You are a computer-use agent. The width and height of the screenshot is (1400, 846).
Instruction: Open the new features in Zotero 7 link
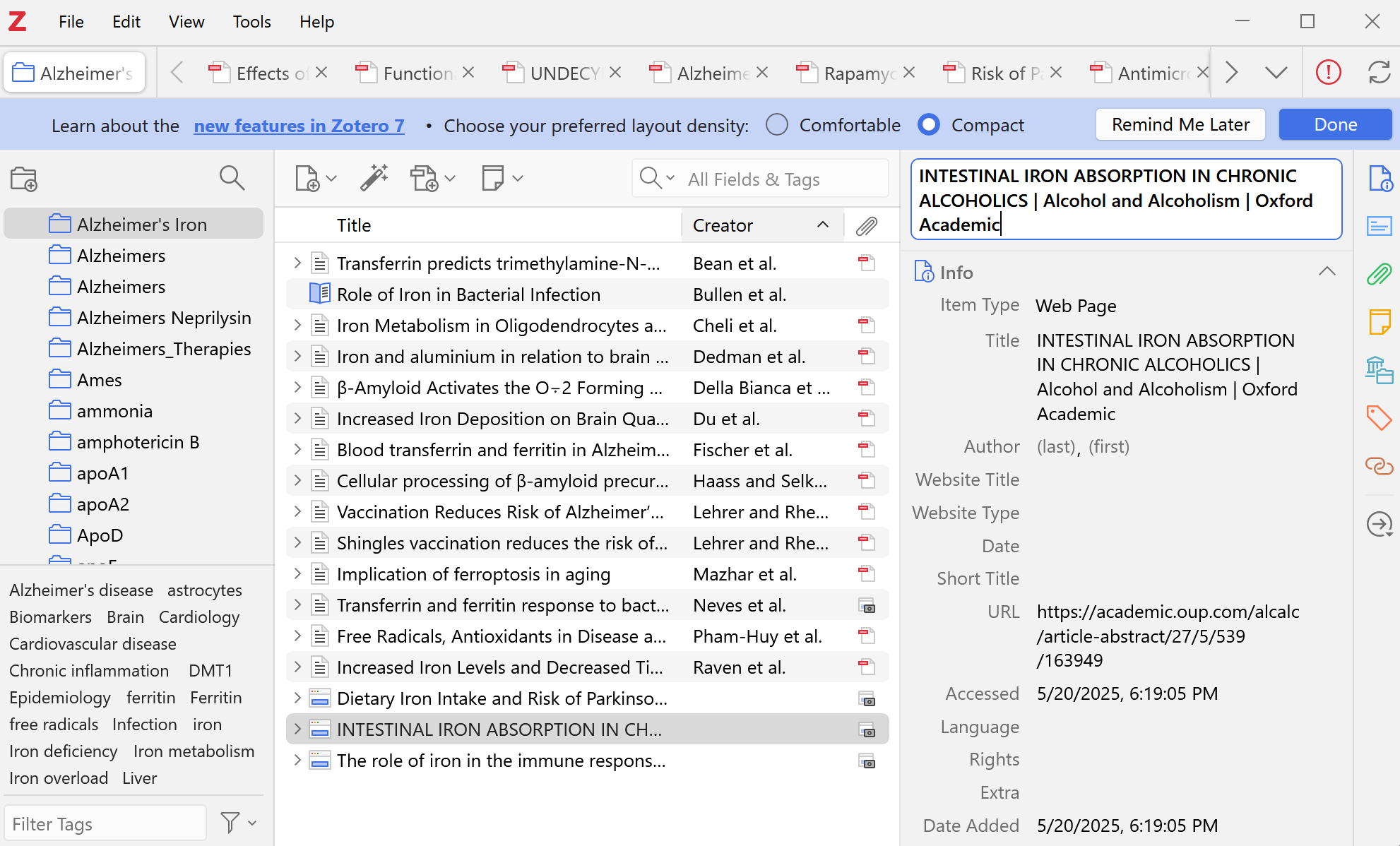pos(299,126)
